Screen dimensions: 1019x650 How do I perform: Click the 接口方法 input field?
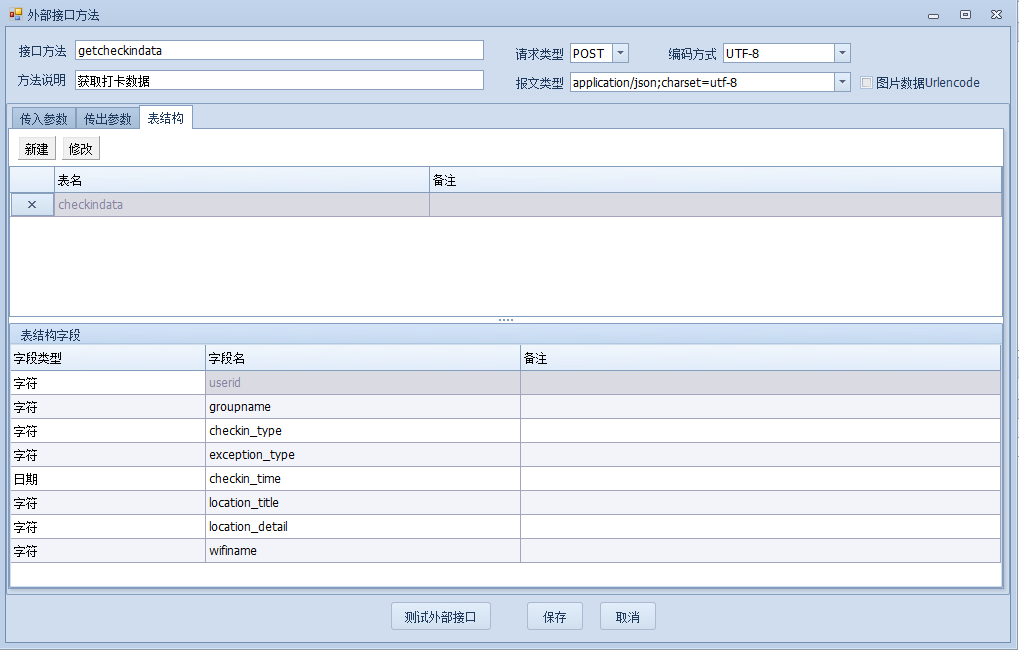(279, 51)
